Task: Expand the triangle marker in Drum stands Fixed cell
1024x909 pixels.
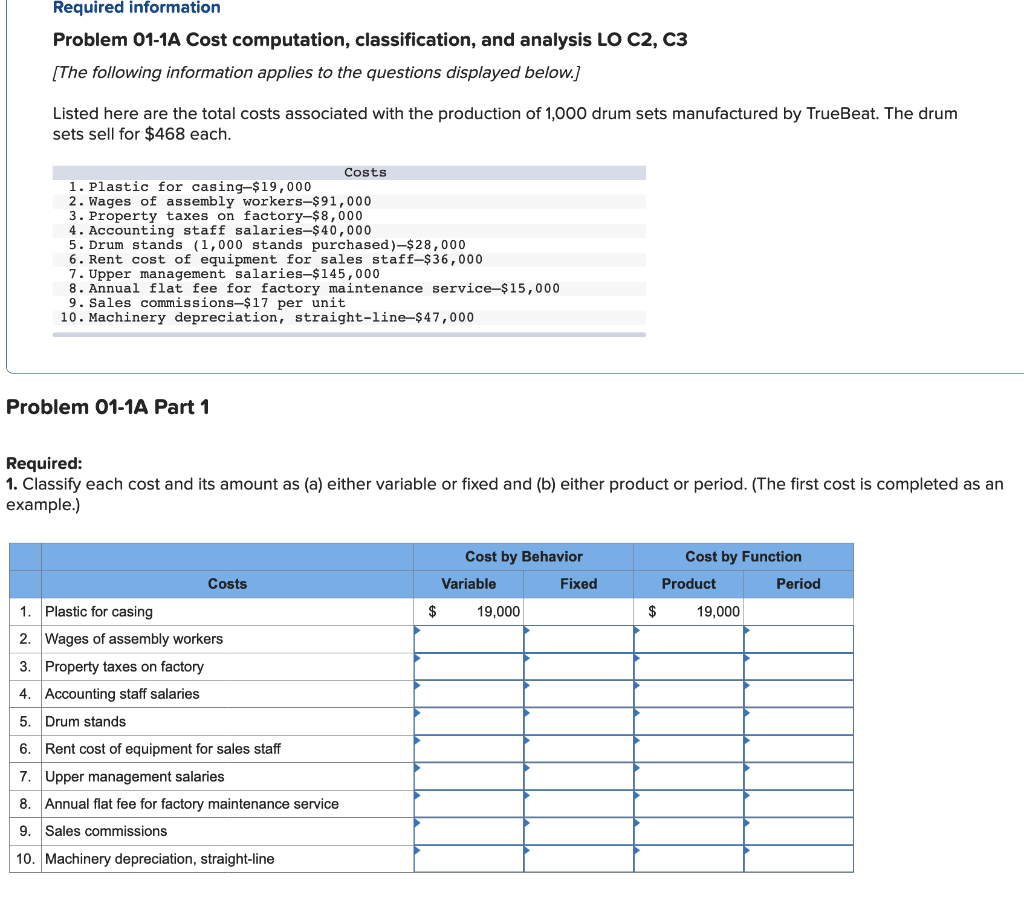Action: pos(527,715)
